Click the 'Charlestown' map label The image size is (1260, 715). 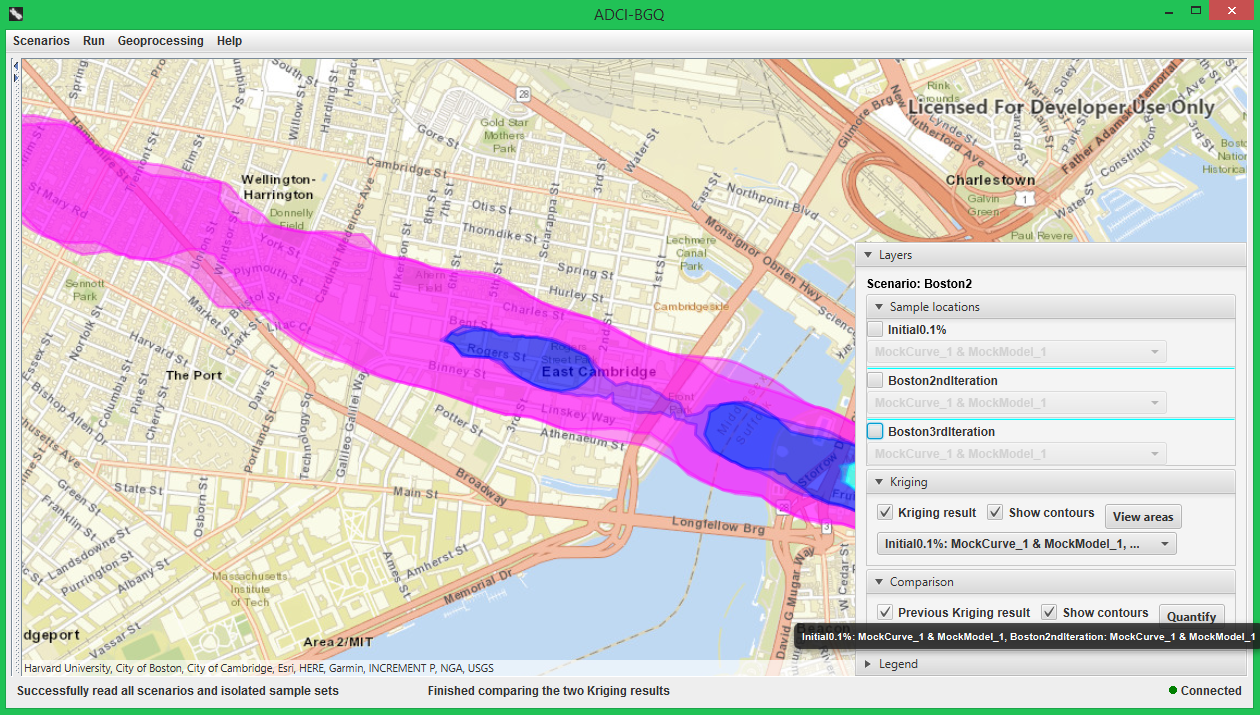[991, 181]
